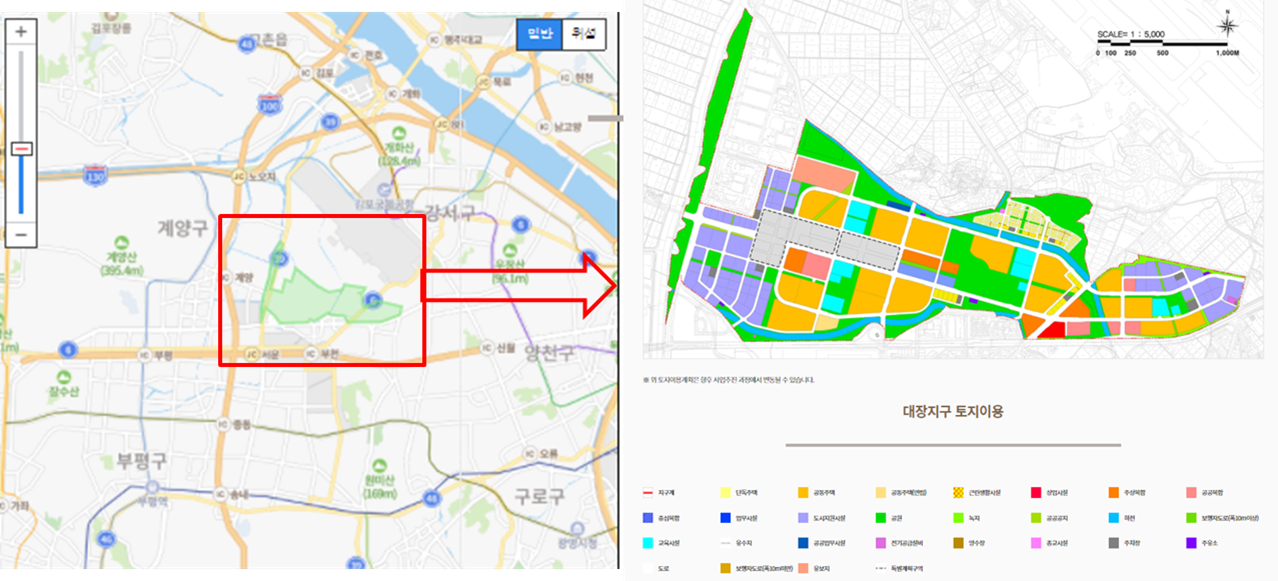The image size is (1278, 581).
Task: Move the map zoom slider handle
Action: pyautogui.click(x=21, y=149)
